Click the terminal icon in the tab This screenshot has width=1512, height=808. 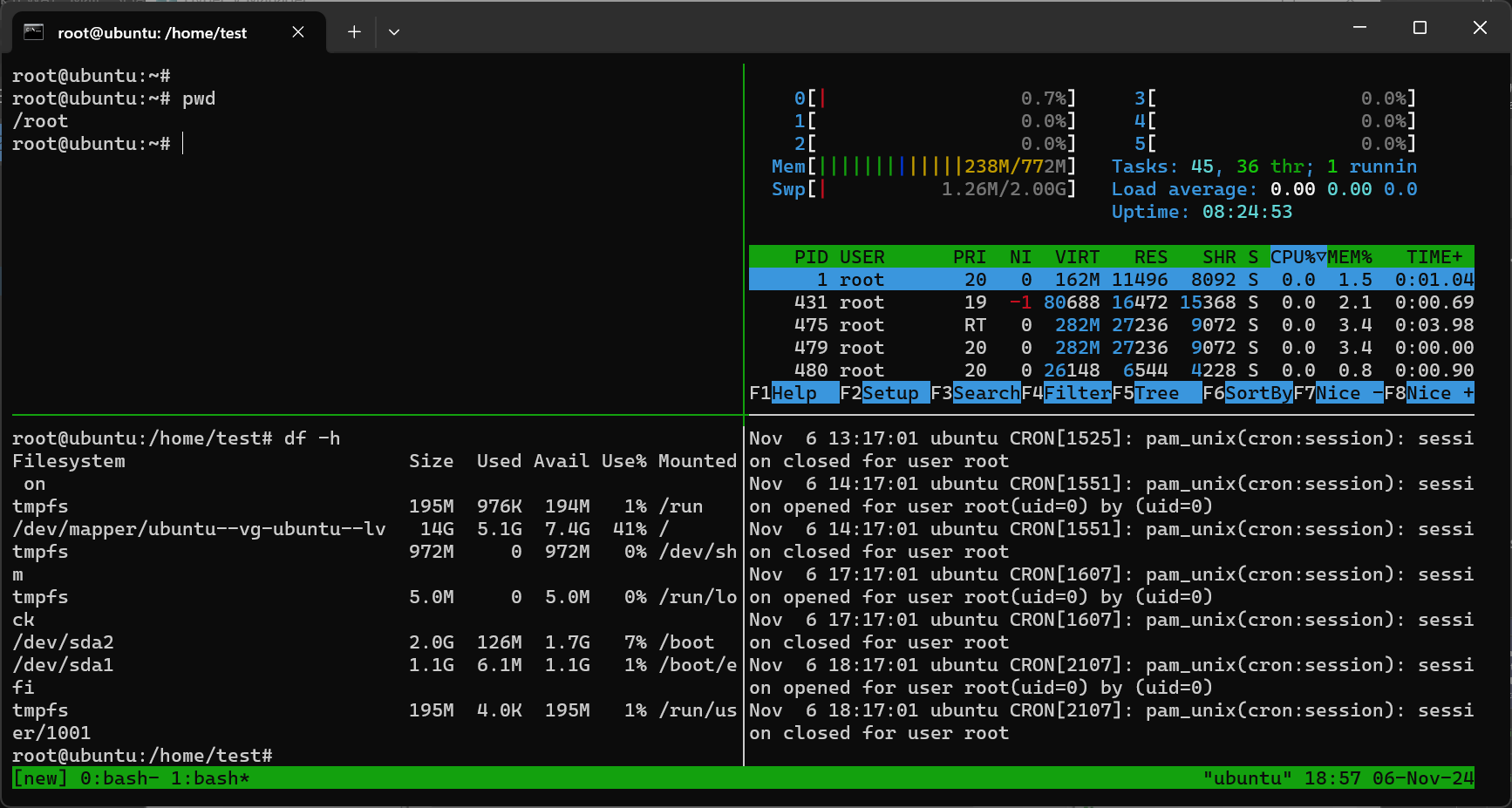click(x=33, y=32)
